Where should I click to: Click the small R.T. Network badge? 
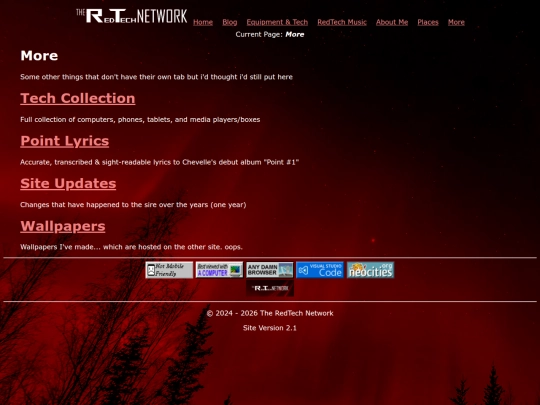tap(270, 288)
